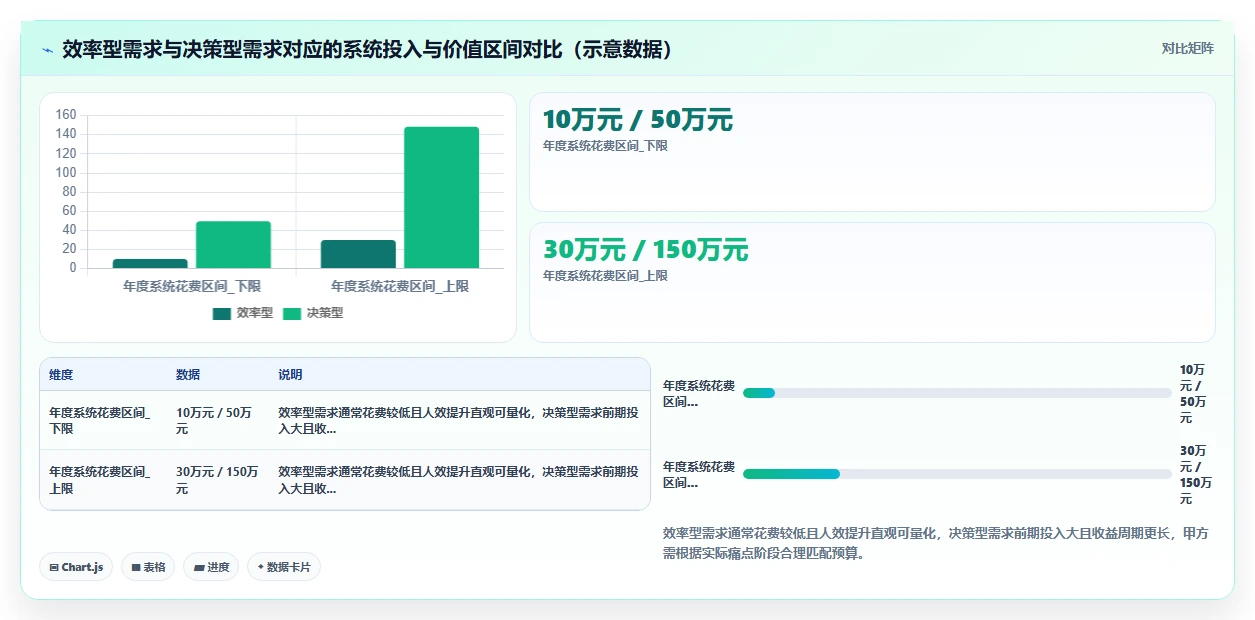Toggle the 效率型 legend series
Screen dimensions: 1255x620
(242, 313)
